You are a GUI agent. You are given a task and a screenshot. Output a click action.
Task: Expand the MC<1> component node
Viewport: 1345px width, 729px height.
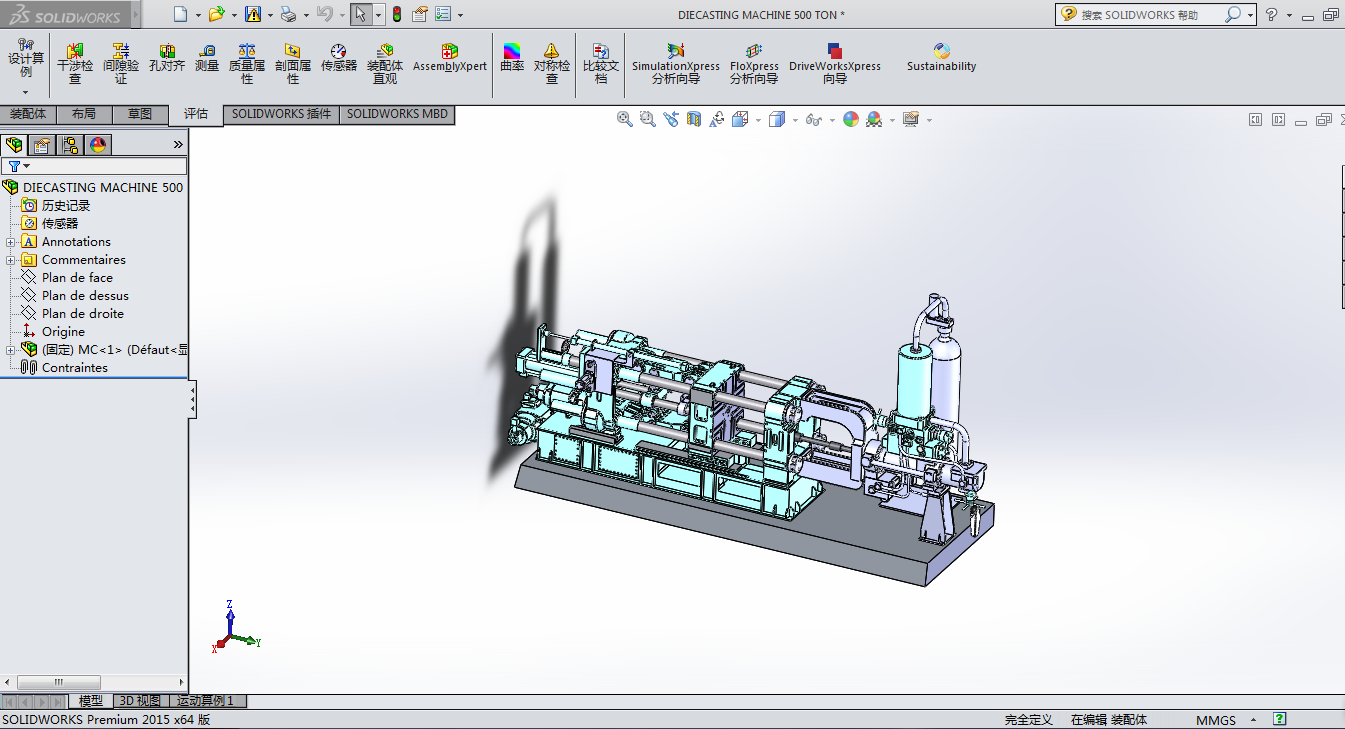click(x=11, y=350)
